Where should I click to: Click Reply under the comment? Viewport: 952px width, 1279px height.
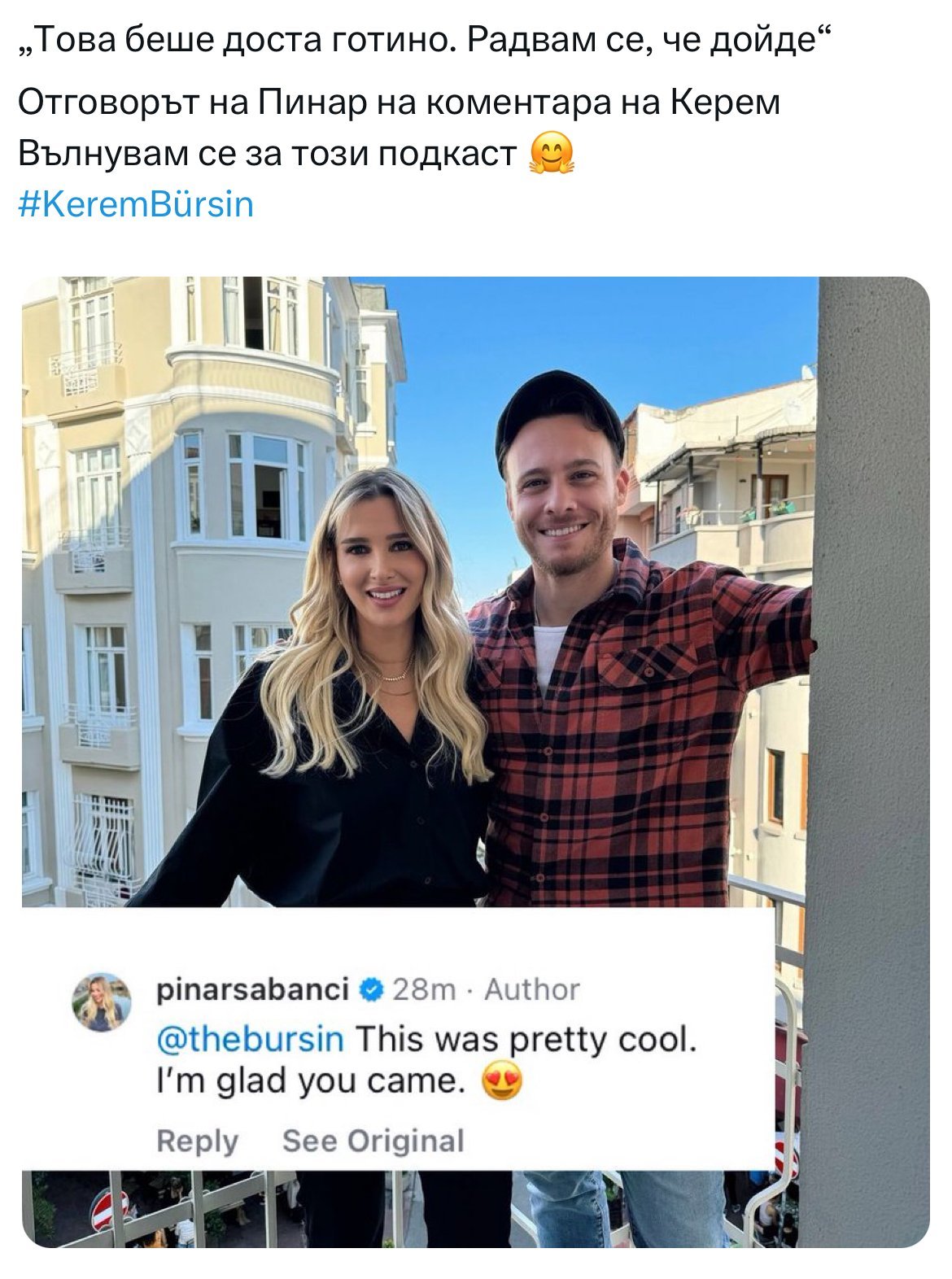pos(197,1141)
